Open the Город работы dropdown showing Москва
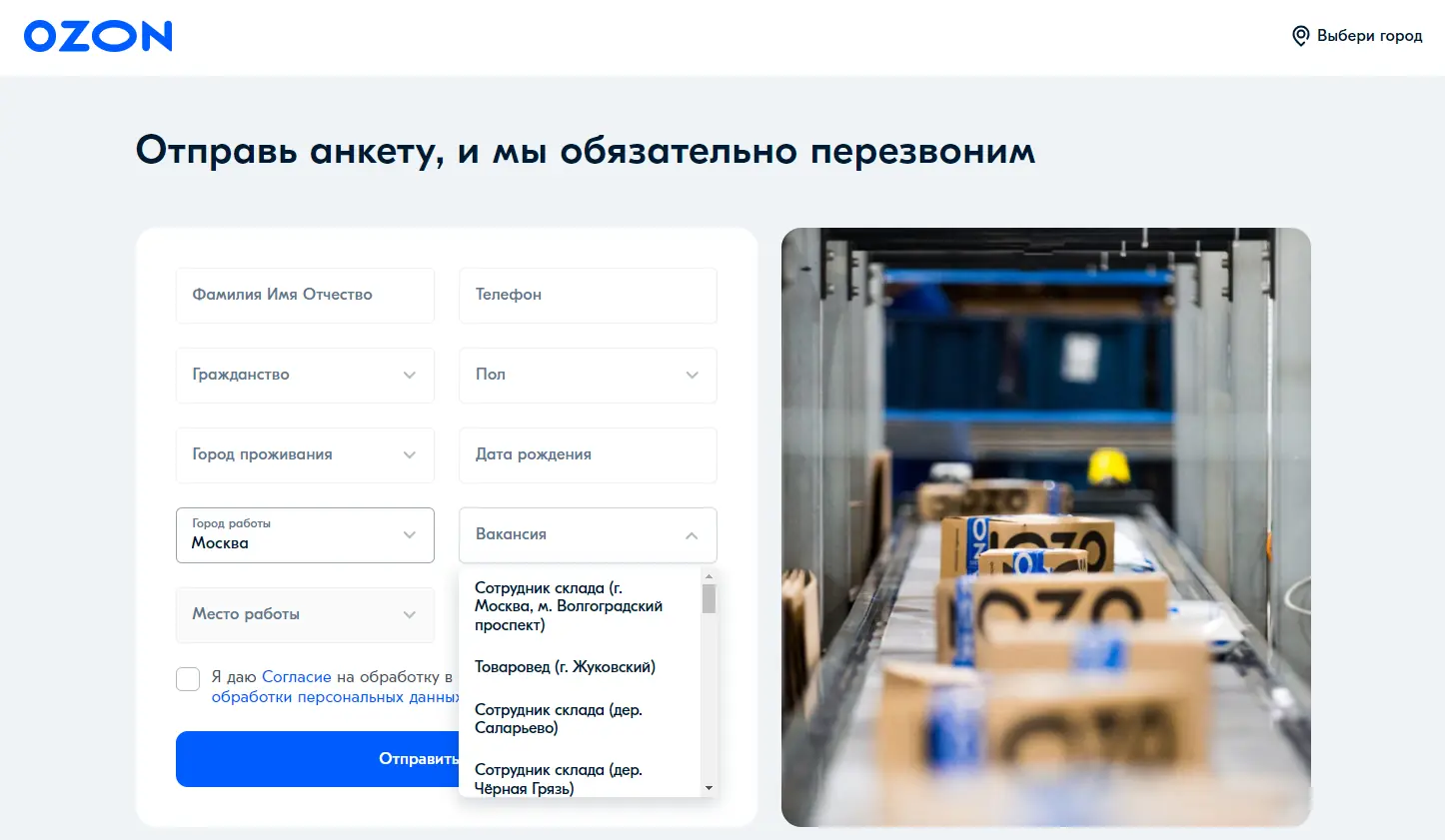This screenshot has width=1445, height=840. click(x=305, y=534)
